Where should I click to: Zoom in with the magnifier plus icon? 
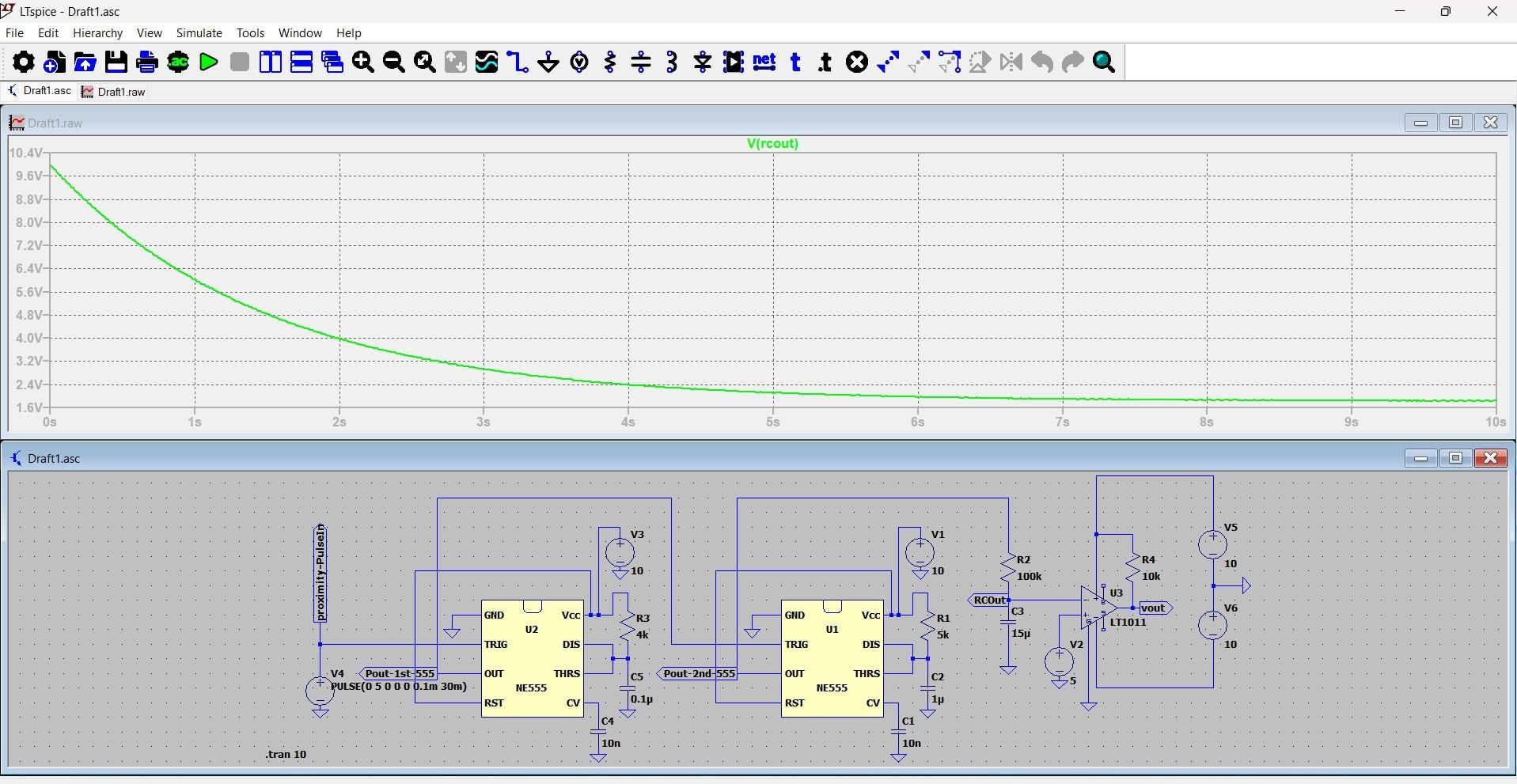point(363,62)
